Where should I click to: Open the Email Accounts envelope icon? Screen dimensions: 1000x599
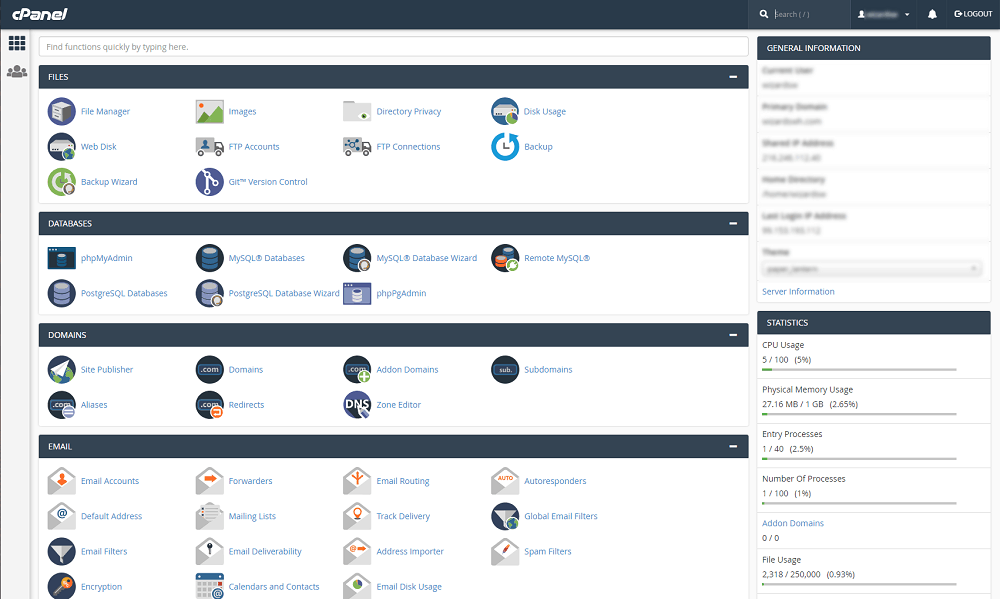62,482
